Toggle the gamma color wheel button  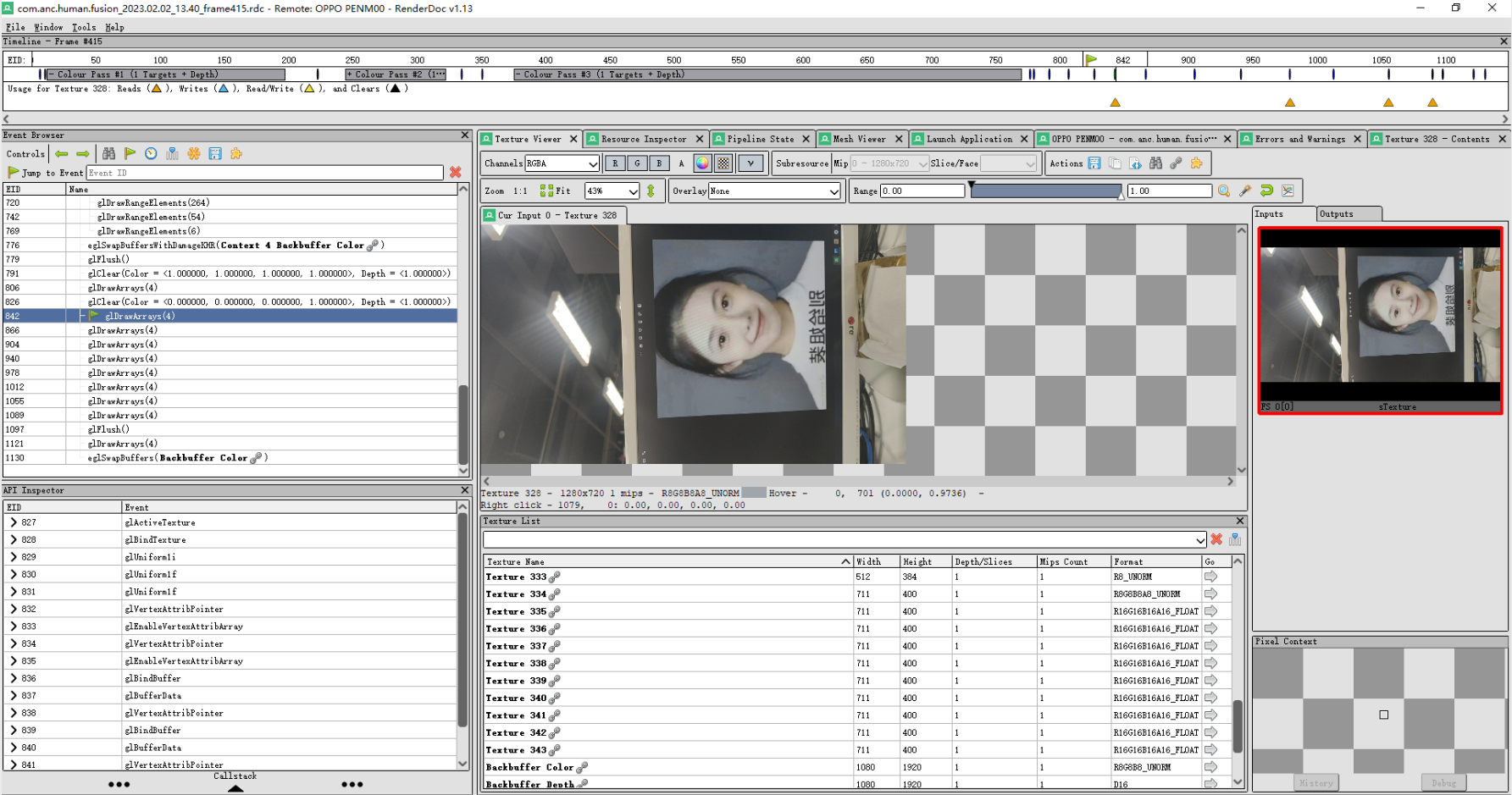[702, 163]
